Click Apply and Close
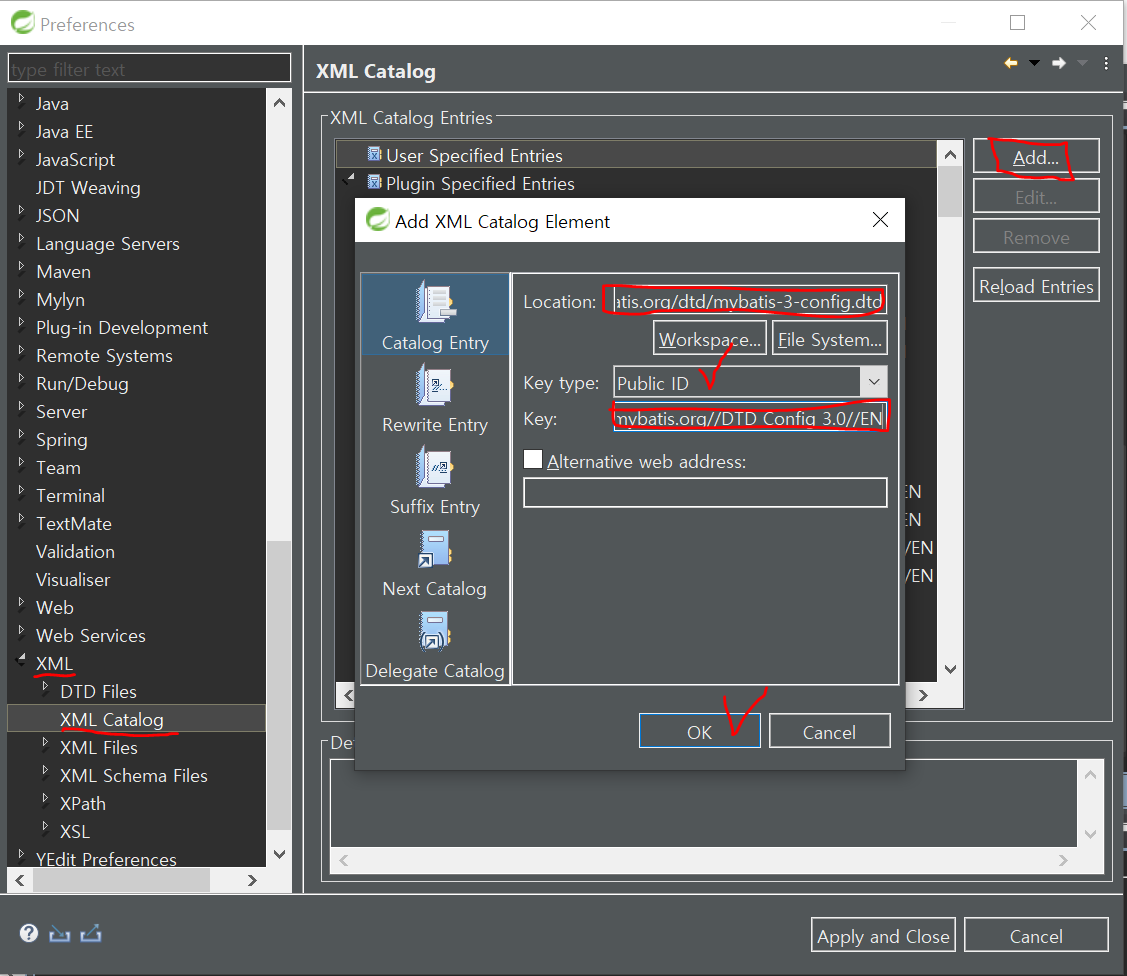 (883, 935)
